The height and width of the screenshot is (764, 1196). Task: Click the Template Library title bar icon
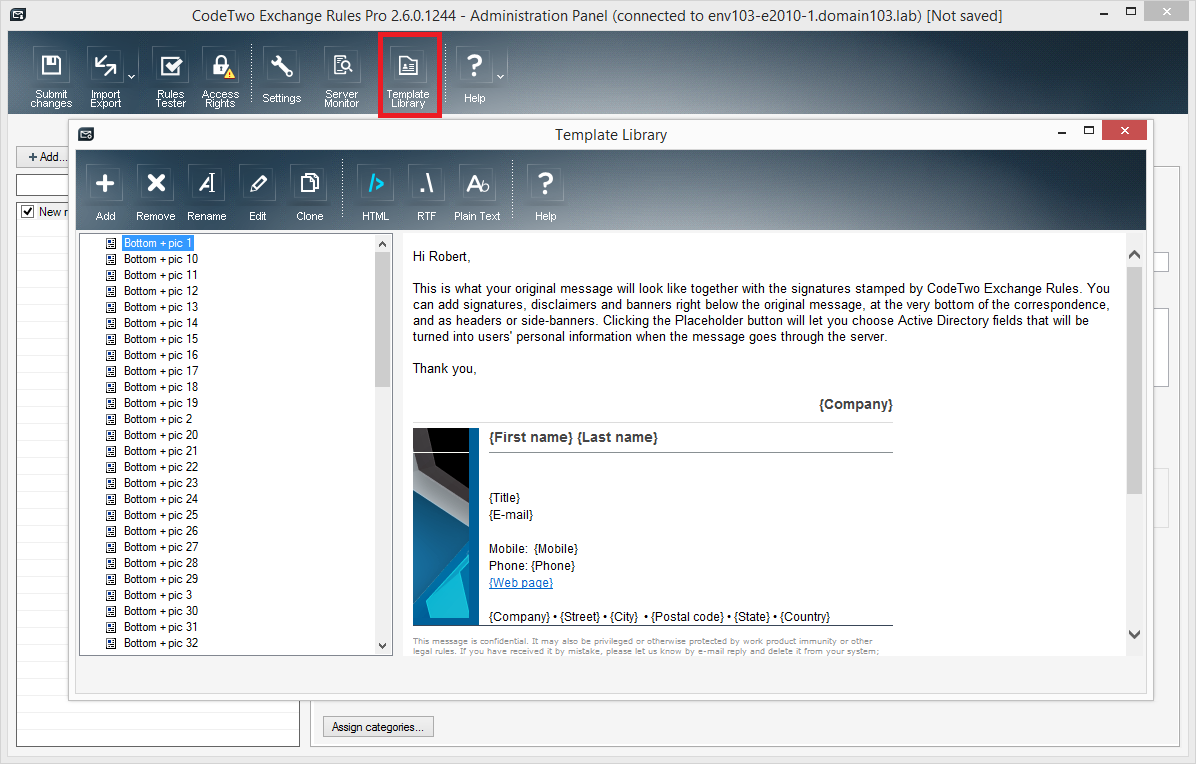(86, 135)
